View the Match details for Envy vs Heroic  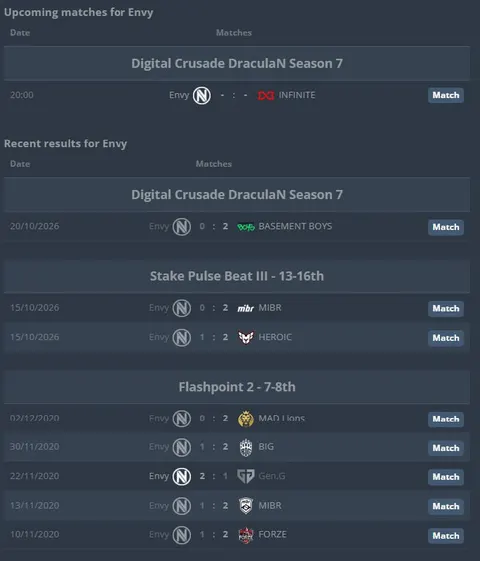[x=446, y=338]
